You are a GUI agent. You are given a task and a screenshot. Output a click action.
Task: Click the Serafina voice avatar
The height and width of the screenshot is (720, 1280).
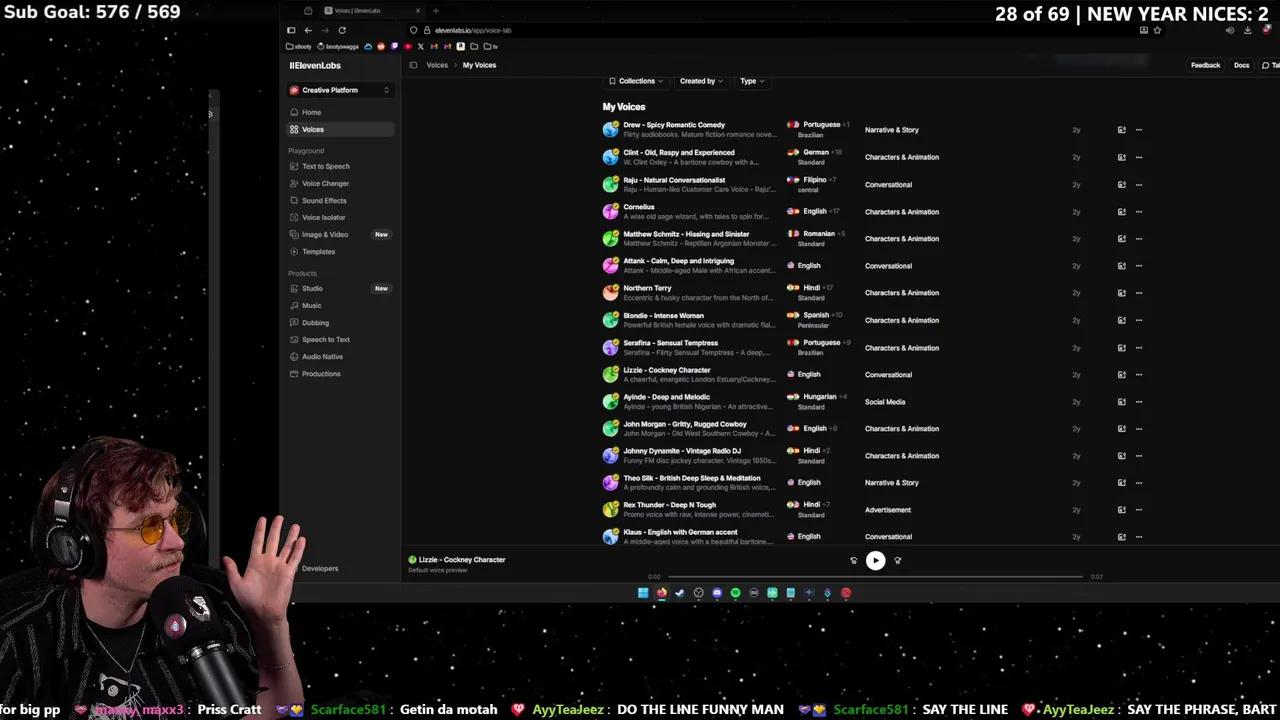pyautogui.click(x=610, y=347)
